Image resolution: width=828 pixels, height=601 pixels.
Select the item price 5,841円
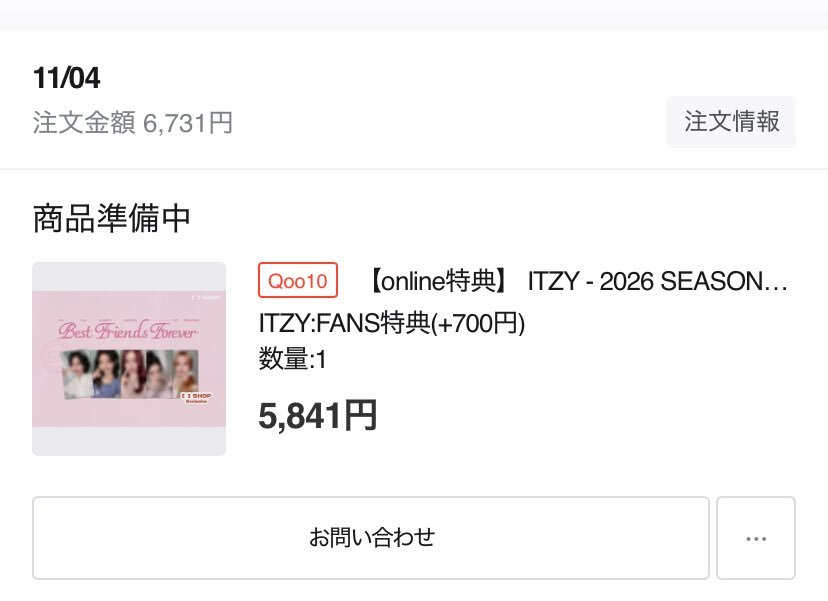point(316,414)
